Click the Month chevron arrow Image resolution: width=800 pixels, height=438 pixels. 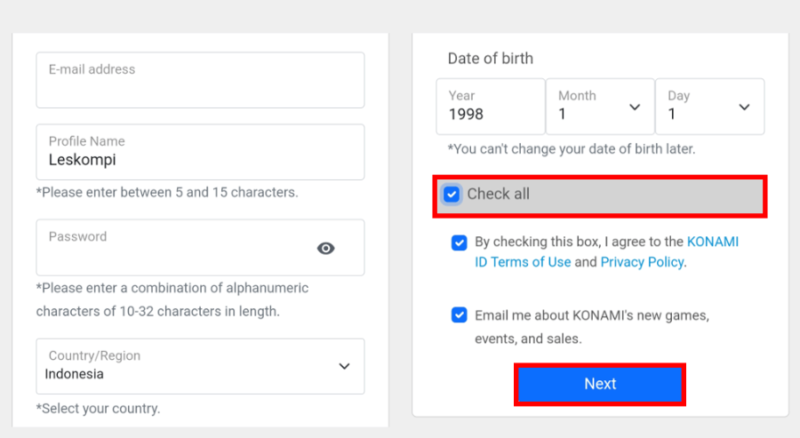(x=634, y=107)
